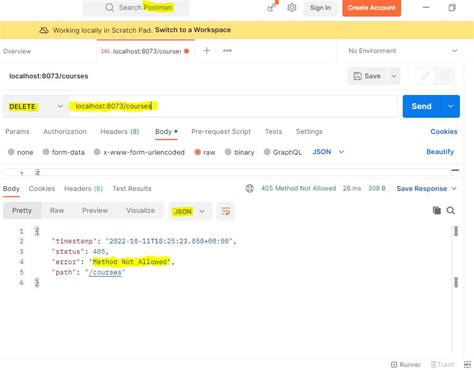Copy the response with clipboard icon
Screen dimensions: 474x370
[x=437, y=210]
